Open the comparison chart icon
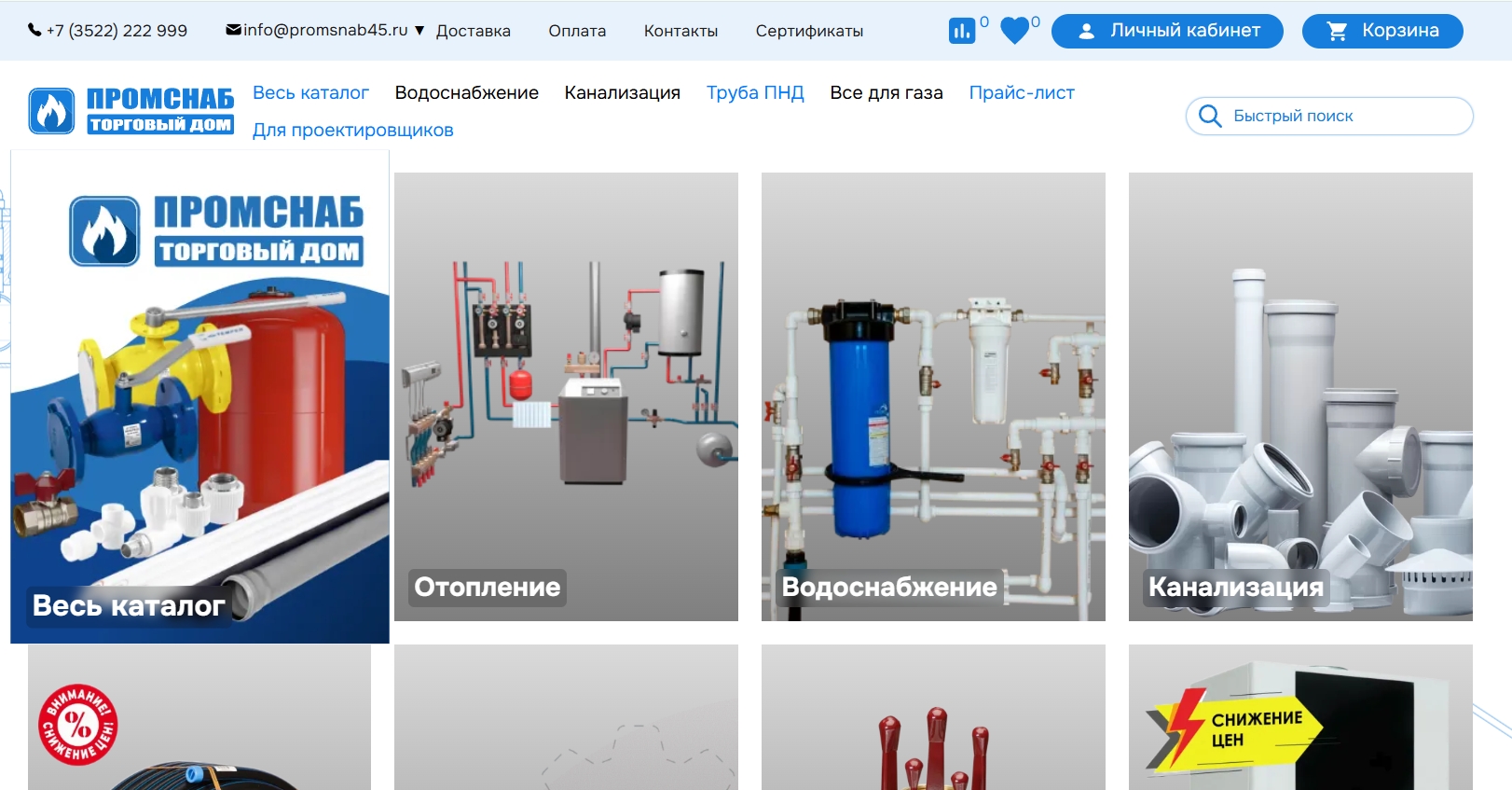Viewport: 1512px width, 790px height. (x=961, y=31)
